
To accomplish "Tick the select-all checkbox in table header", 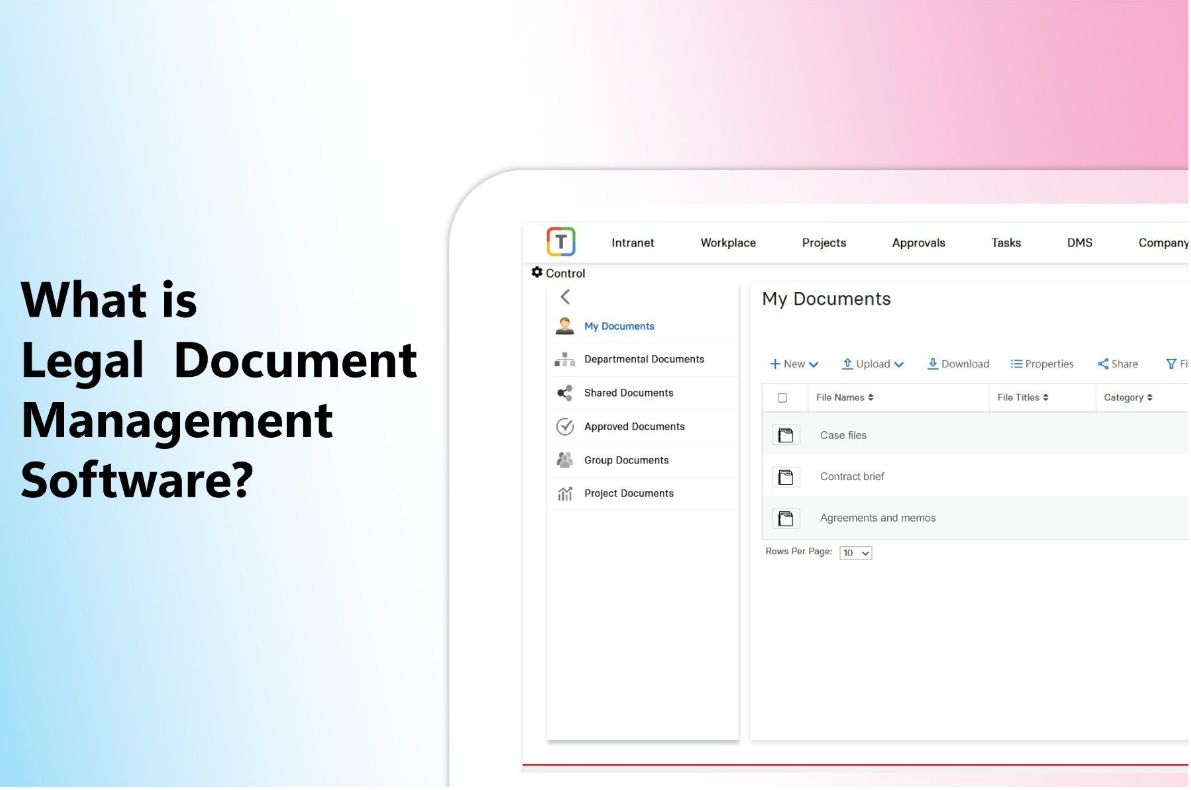I will click(782, 397).
